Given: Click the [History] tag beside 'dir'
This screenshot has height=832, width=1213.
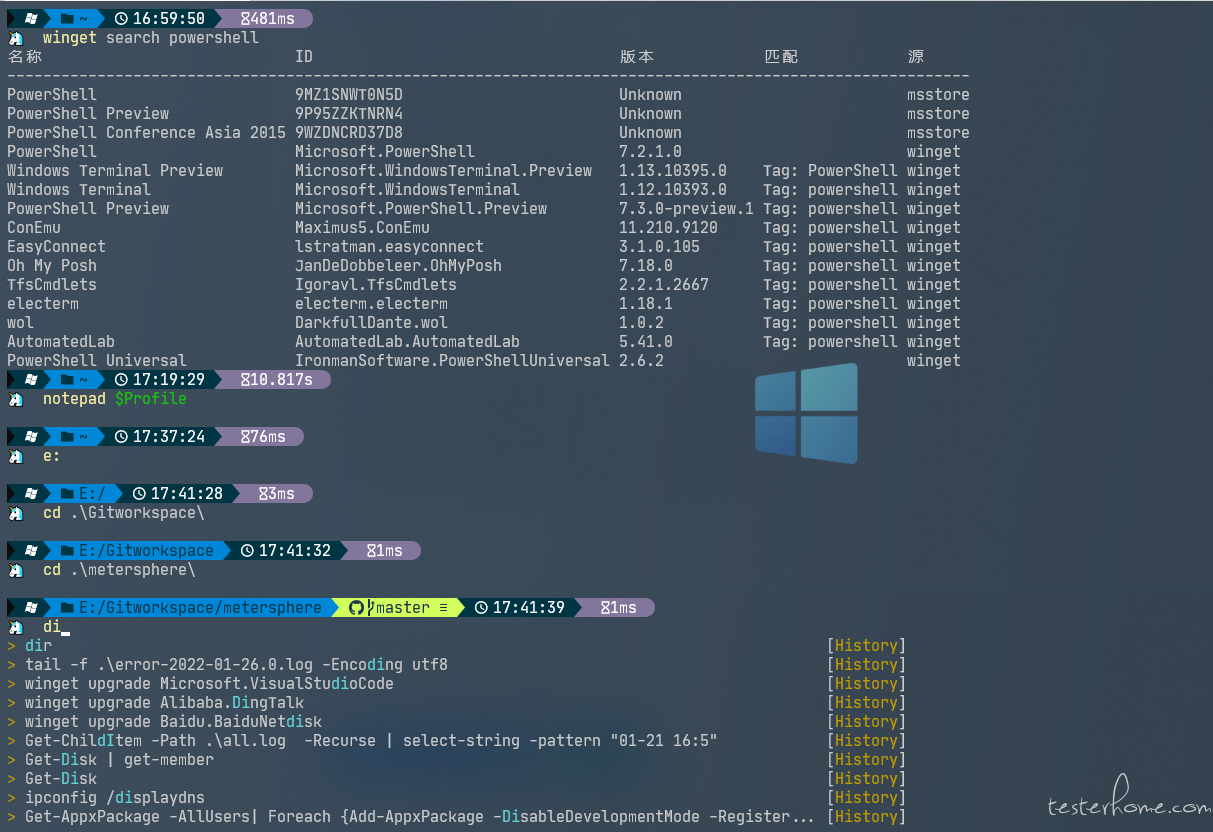Looking at the screenshot, I should pyautogui.click(x=866, y=646).
